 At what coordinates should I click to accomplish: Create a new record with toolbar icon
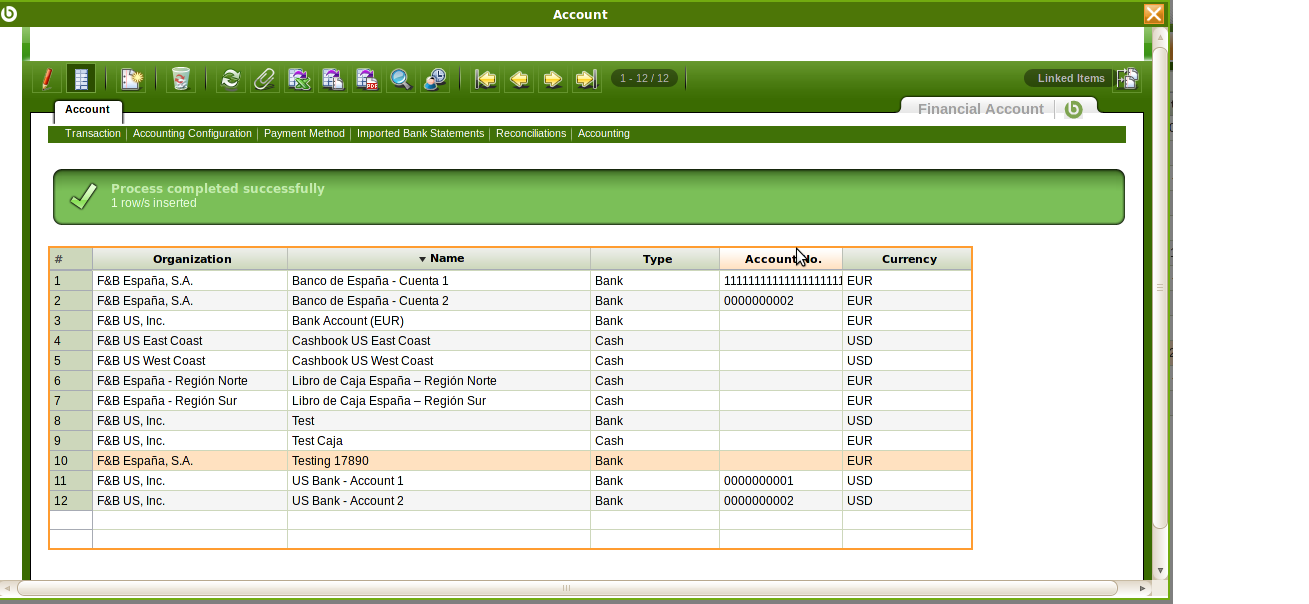coord(132,79)
